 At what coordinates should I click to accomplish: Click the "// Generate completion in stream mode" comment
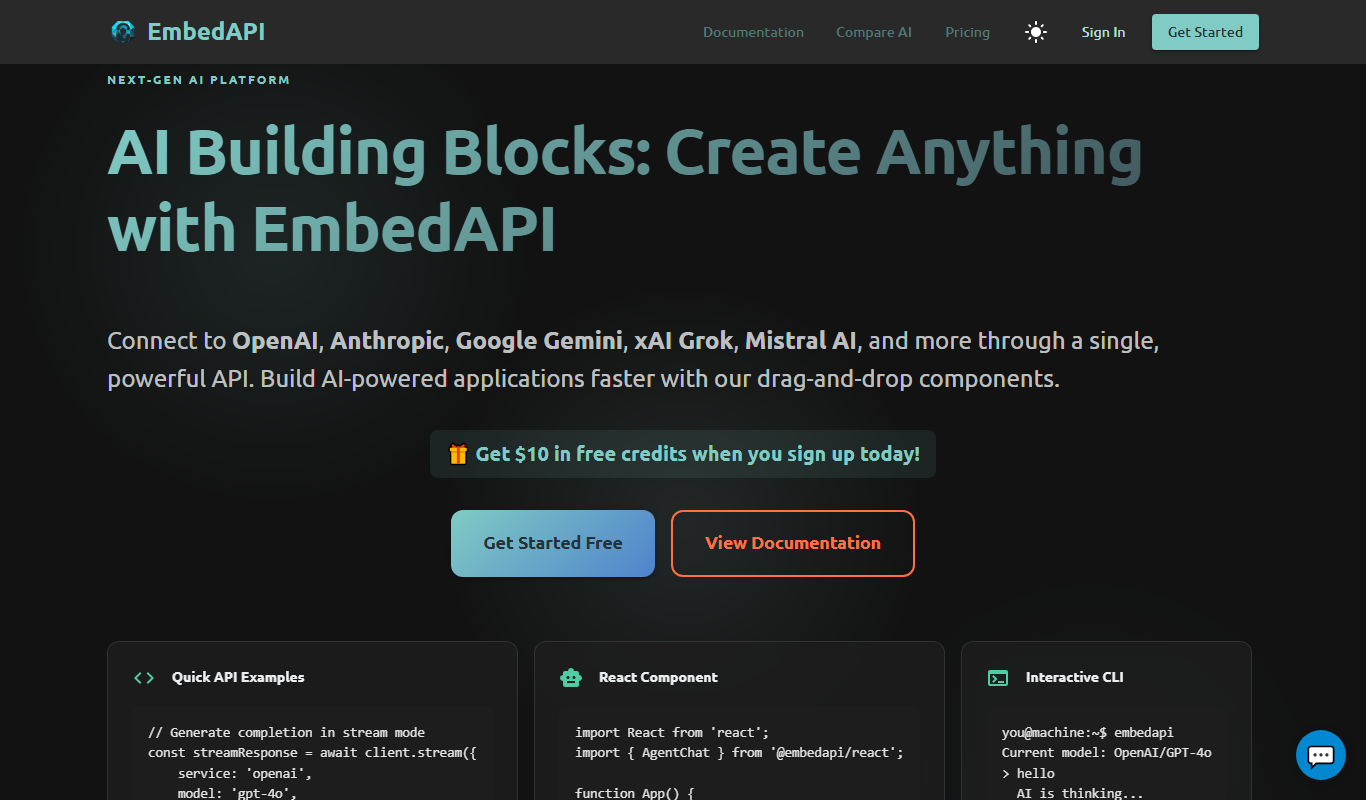[x=286, y=732]
